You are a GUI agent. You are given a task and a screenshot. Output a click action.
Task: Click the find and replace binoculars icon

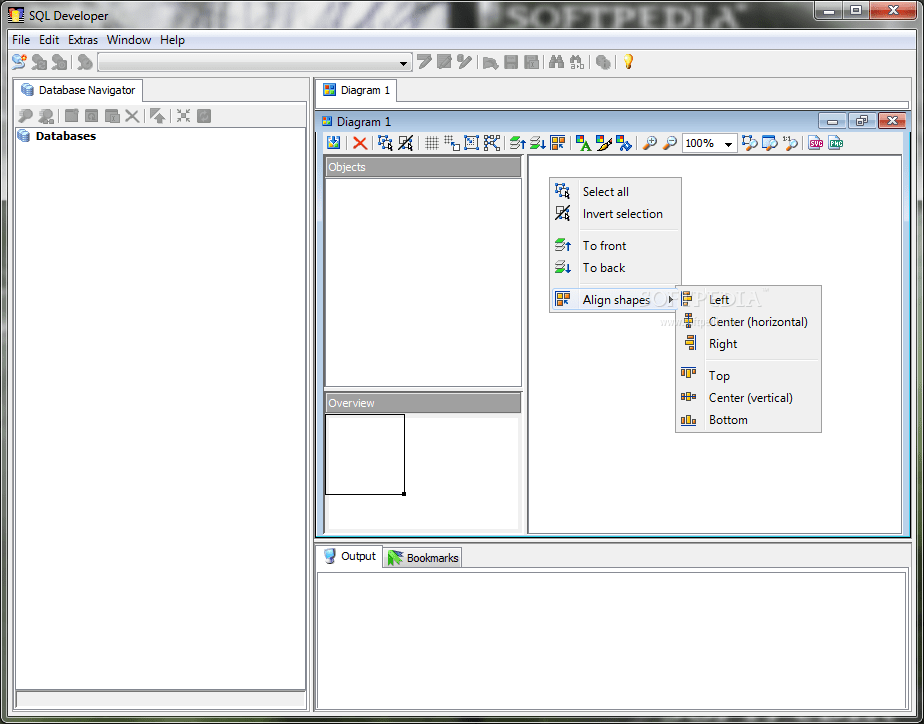(x=577, y=62)
